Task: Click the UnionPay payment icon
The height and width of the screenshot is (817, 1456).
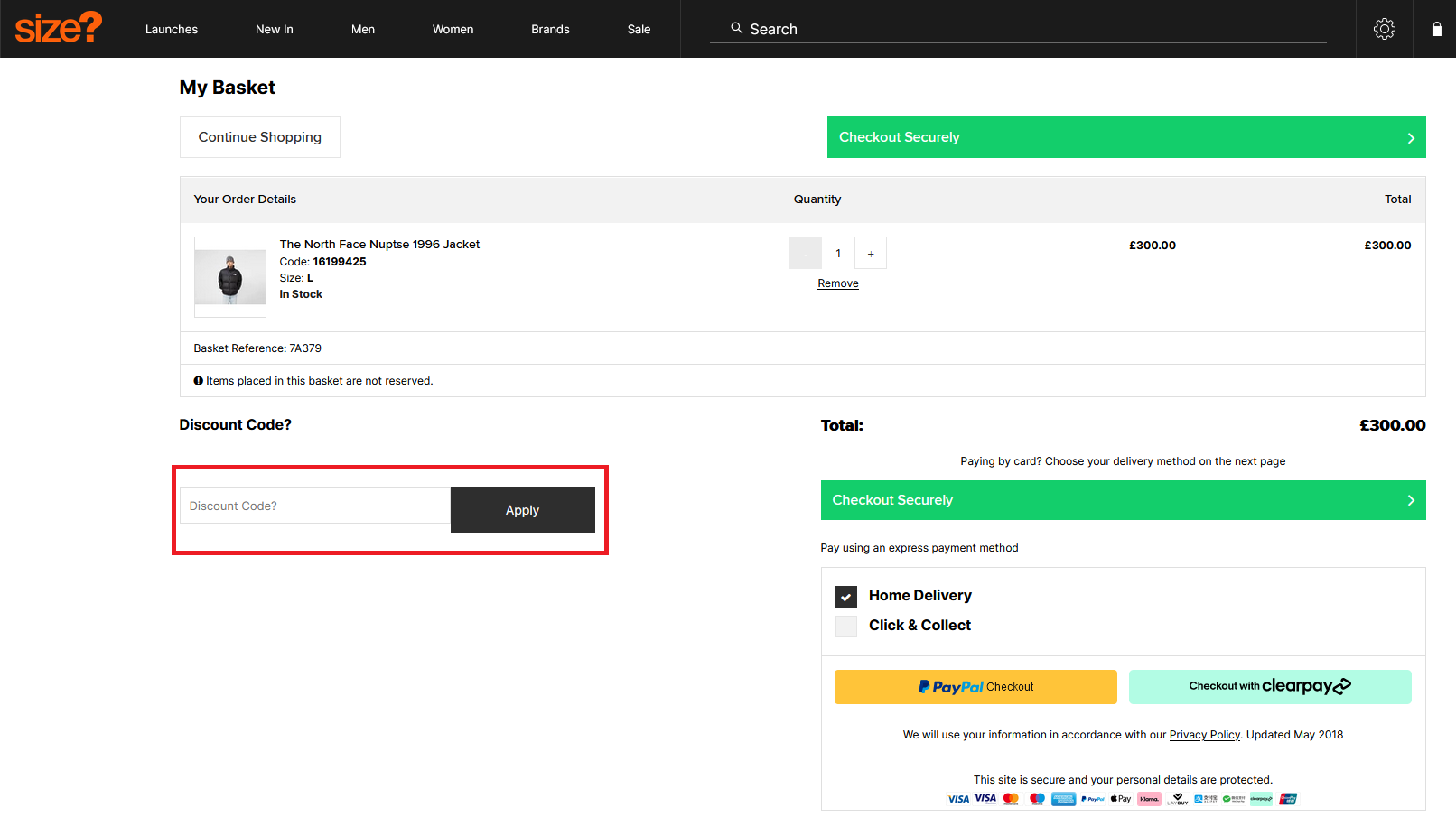Action: (x=1289, y=799)
